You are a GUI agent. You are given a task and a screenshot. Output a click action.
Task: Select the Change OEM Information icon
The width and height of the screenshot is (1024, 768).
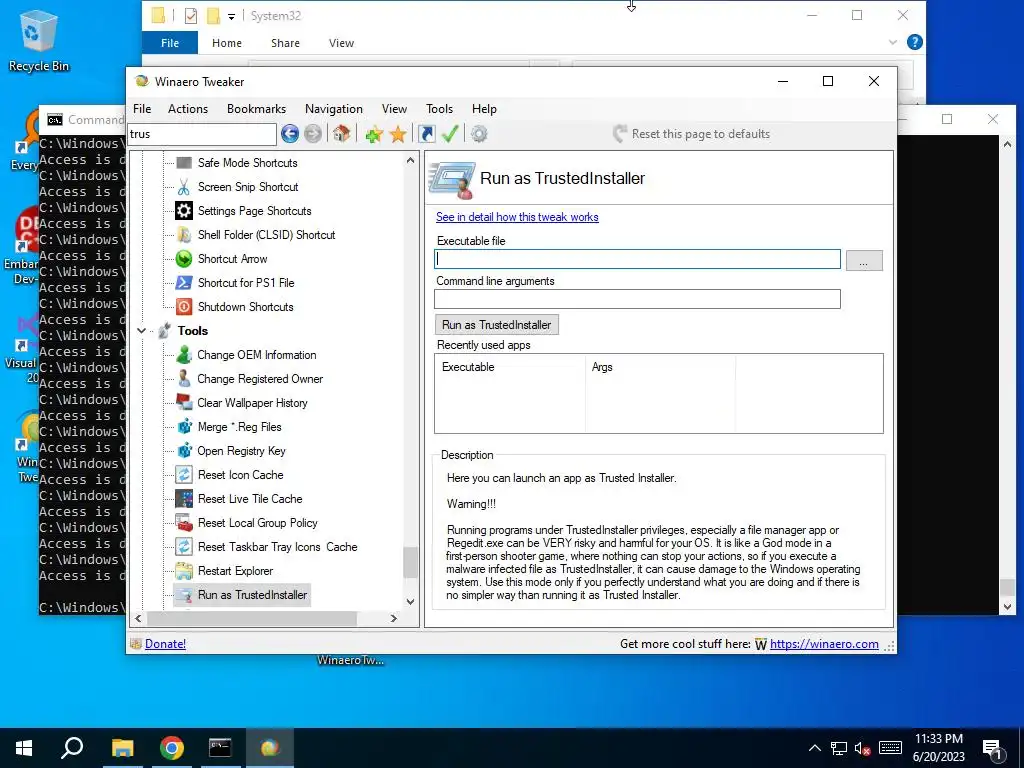tap(184, 355)
